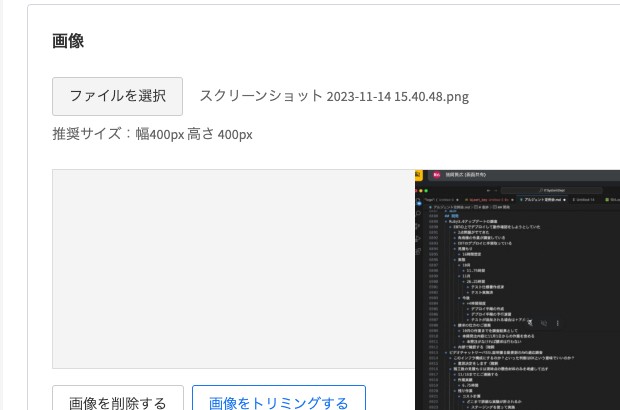Click the empty gray image preview area
The height and width of the screenshot is (410, 620).
pos(233,269)
